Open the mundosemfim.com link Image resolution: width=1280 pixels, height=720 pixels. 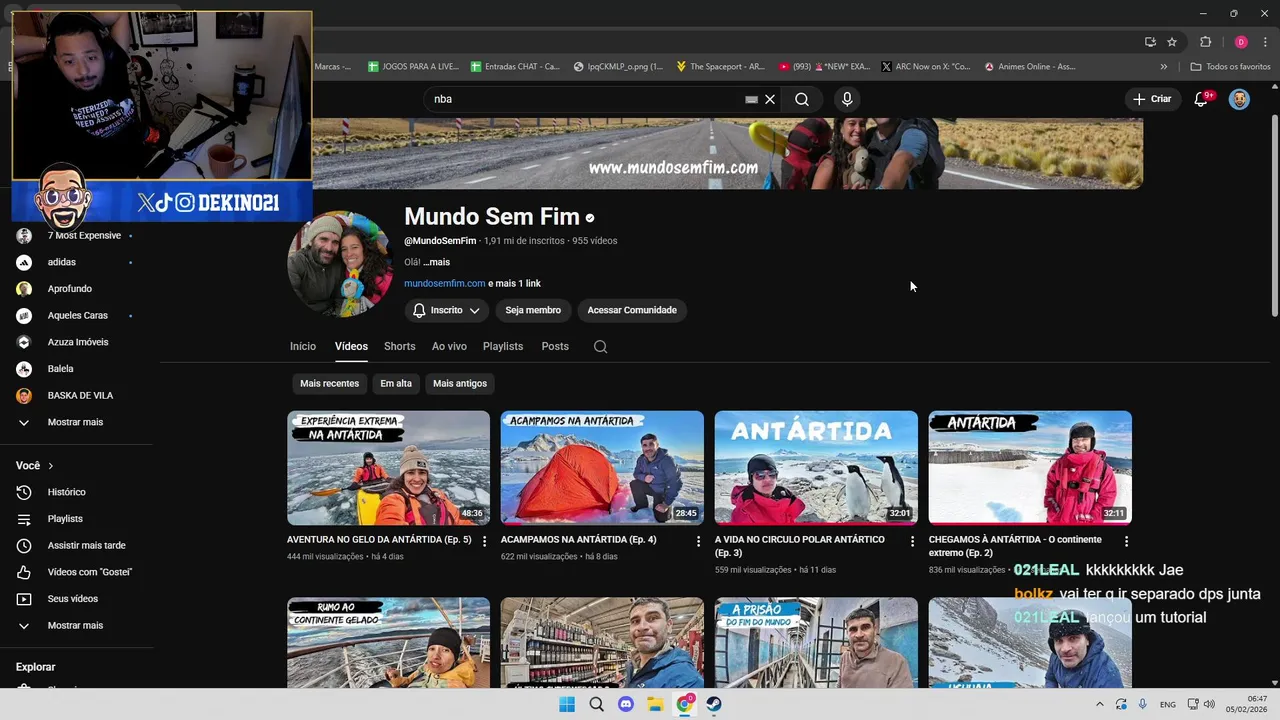(x=444, y=284)
